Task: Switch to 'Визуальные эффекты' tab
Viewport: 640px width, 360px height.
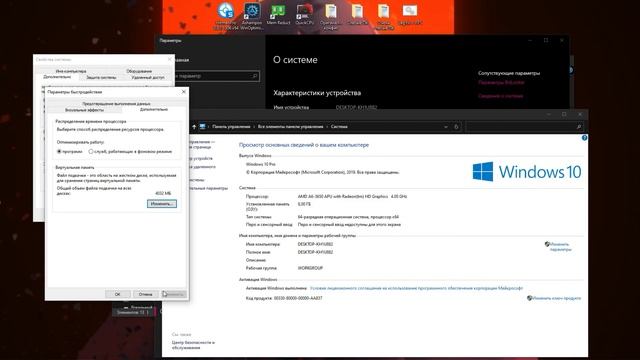Action: (84, 110)
